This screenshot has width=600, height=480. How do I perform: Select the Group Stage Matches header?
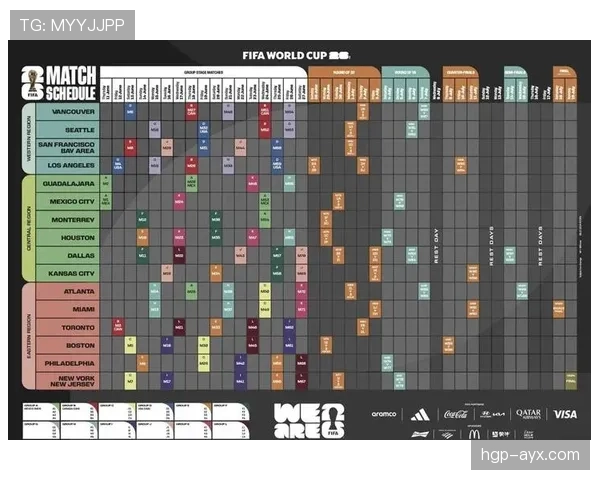204,72
